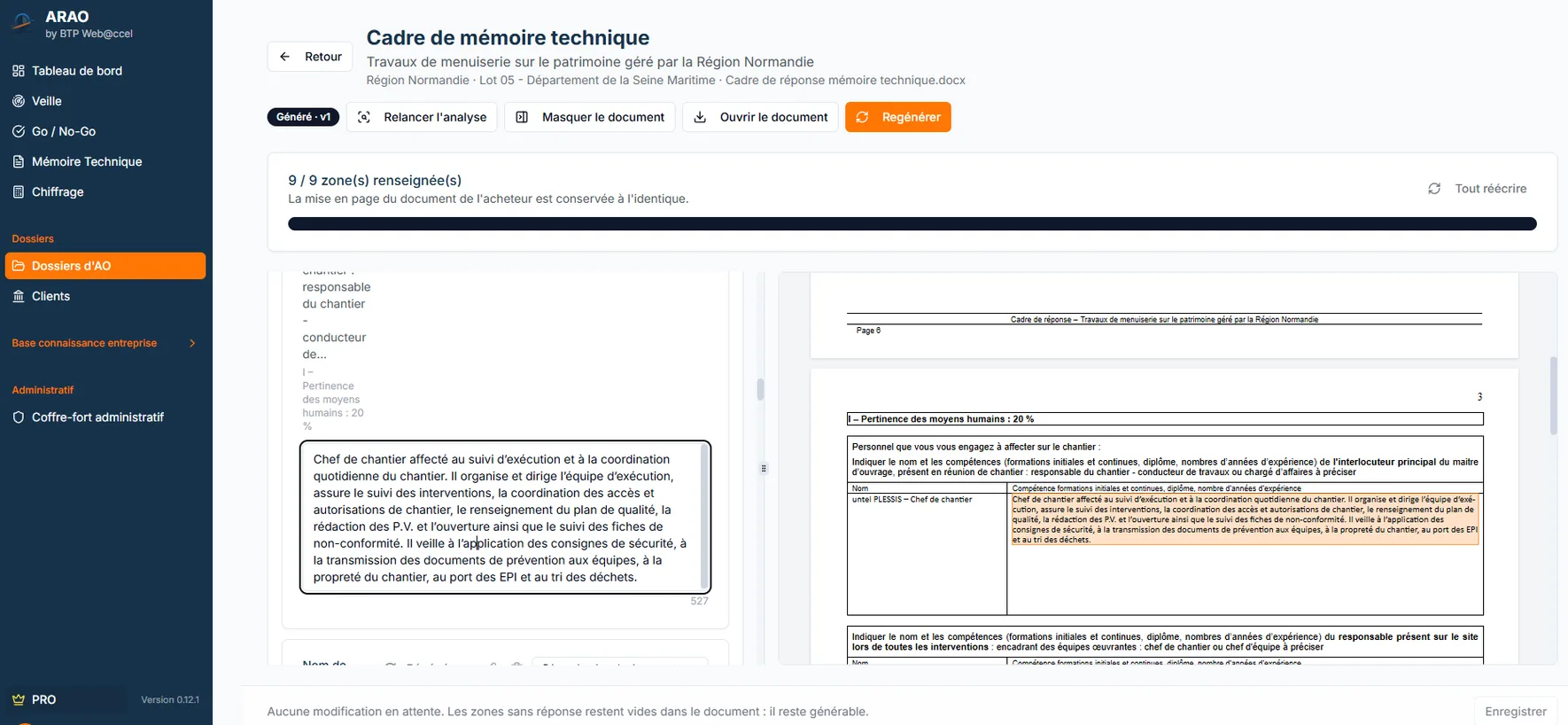
Task: Click the download icon on Ouvrir le document
Action: [x=700, y=117]
